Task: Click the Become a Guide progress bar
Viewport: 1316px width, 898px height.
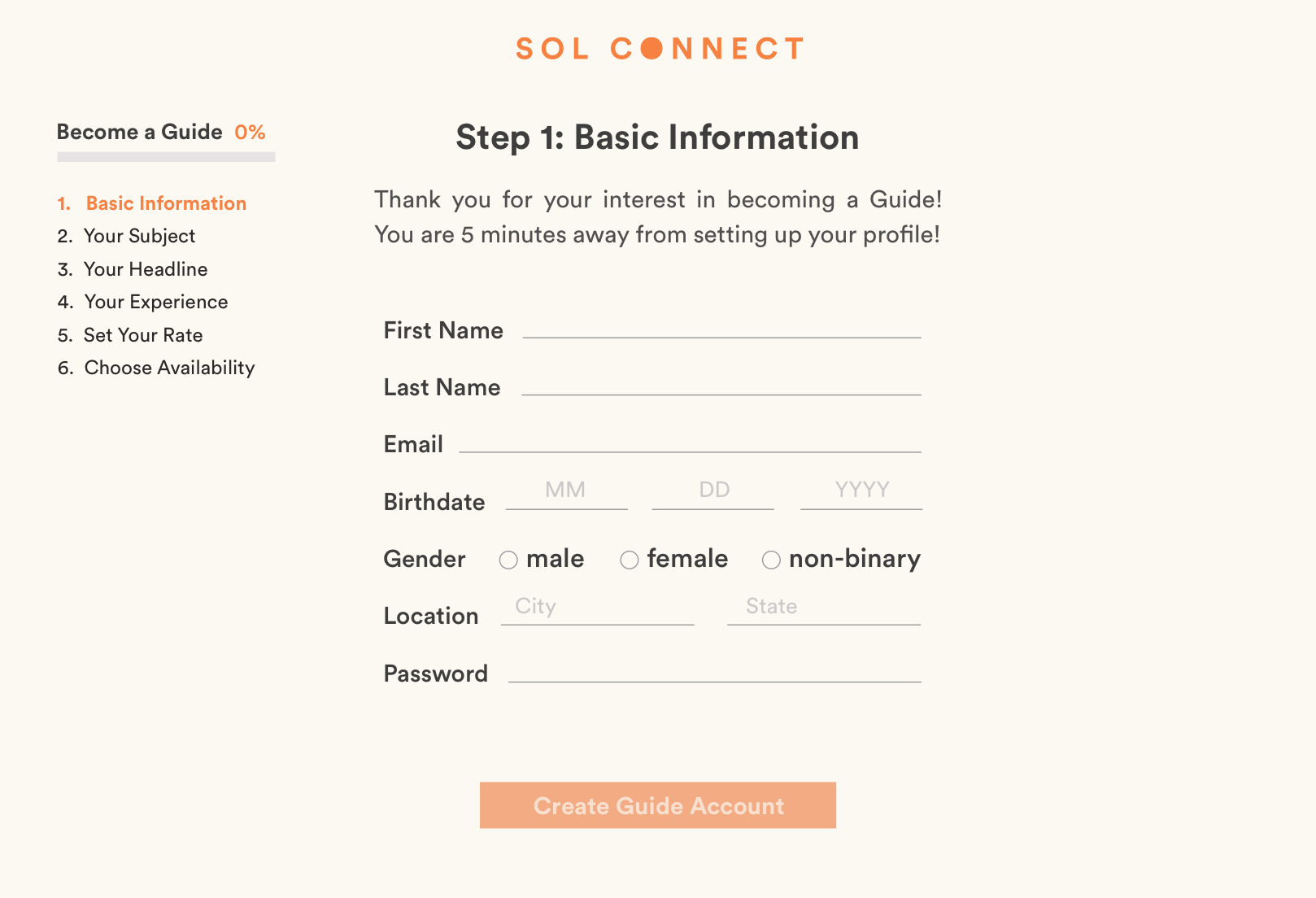Action: point(166,157)
